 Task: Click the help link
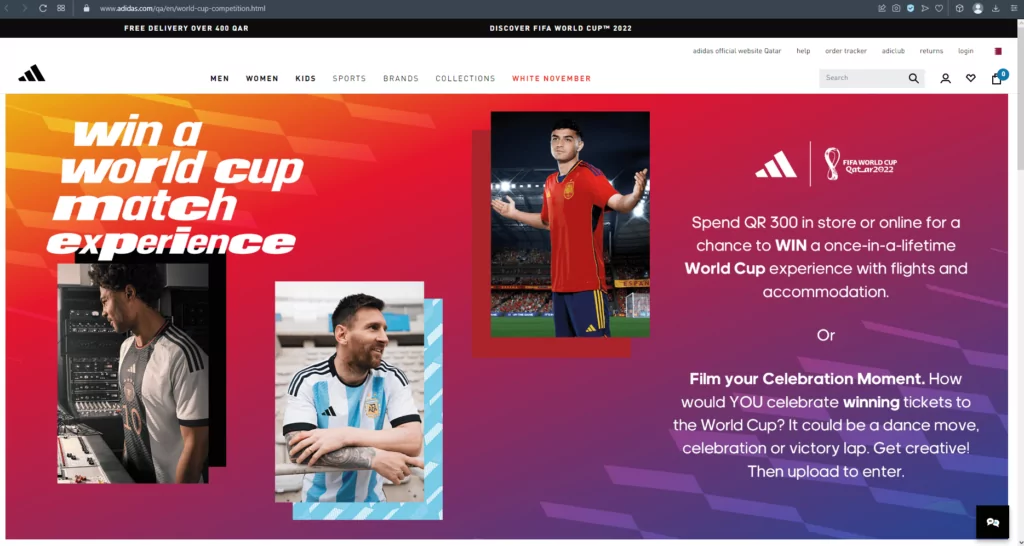coord(803,51)
